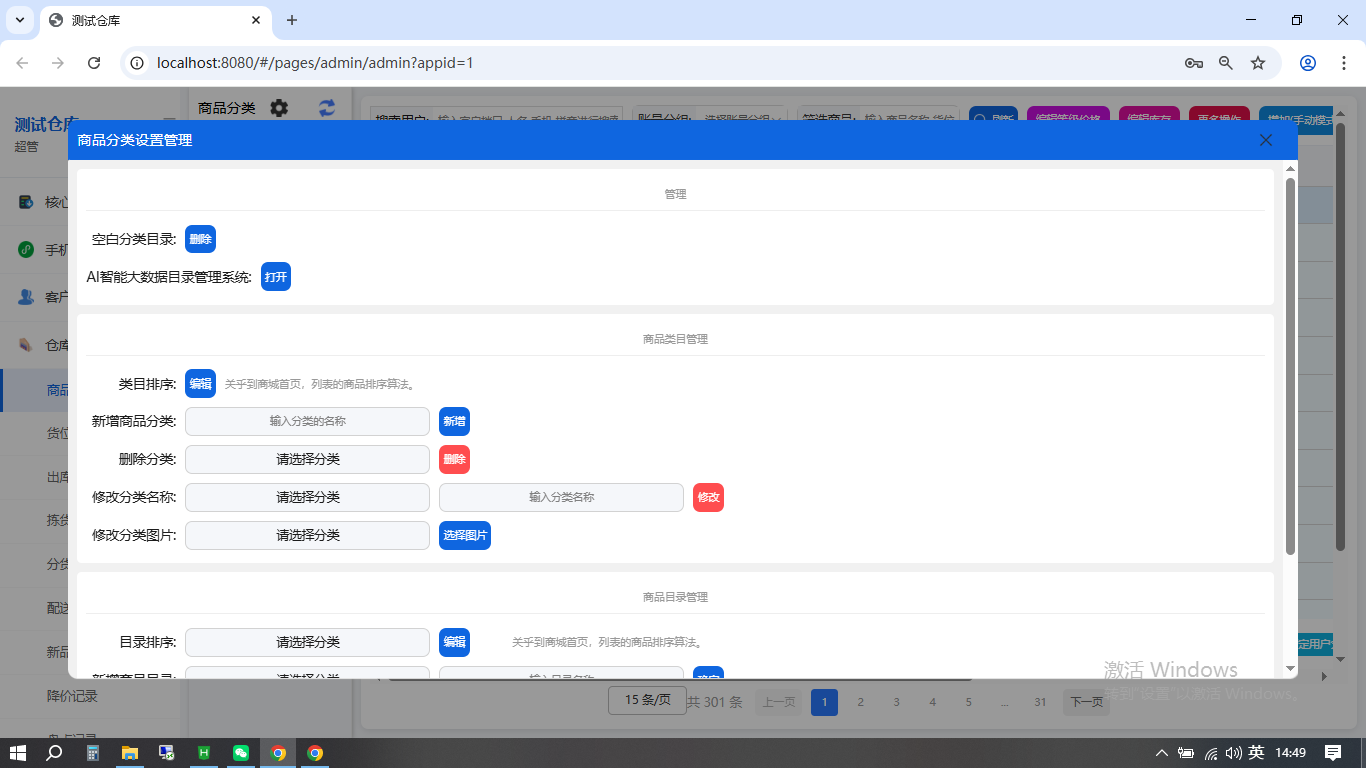Viewport: 1366px width, 768px height.
Task: Open the 15条/页 page size selector
Action: (x=647, y=700)
